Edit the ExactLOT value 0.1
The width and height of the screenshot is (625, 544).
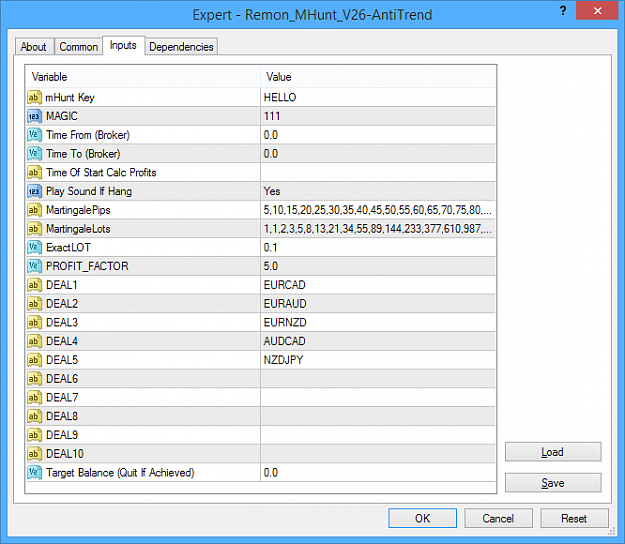tap(378, 247)
